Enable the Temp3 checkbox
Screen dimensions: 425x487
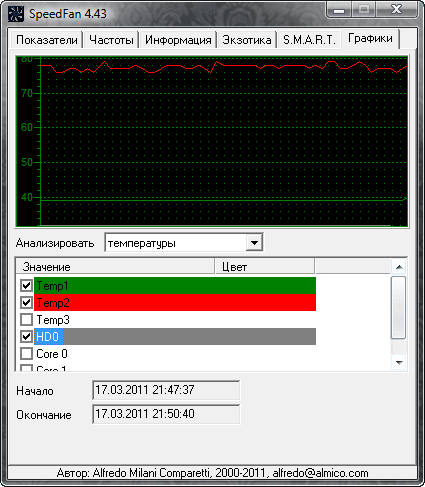[26, 320]
